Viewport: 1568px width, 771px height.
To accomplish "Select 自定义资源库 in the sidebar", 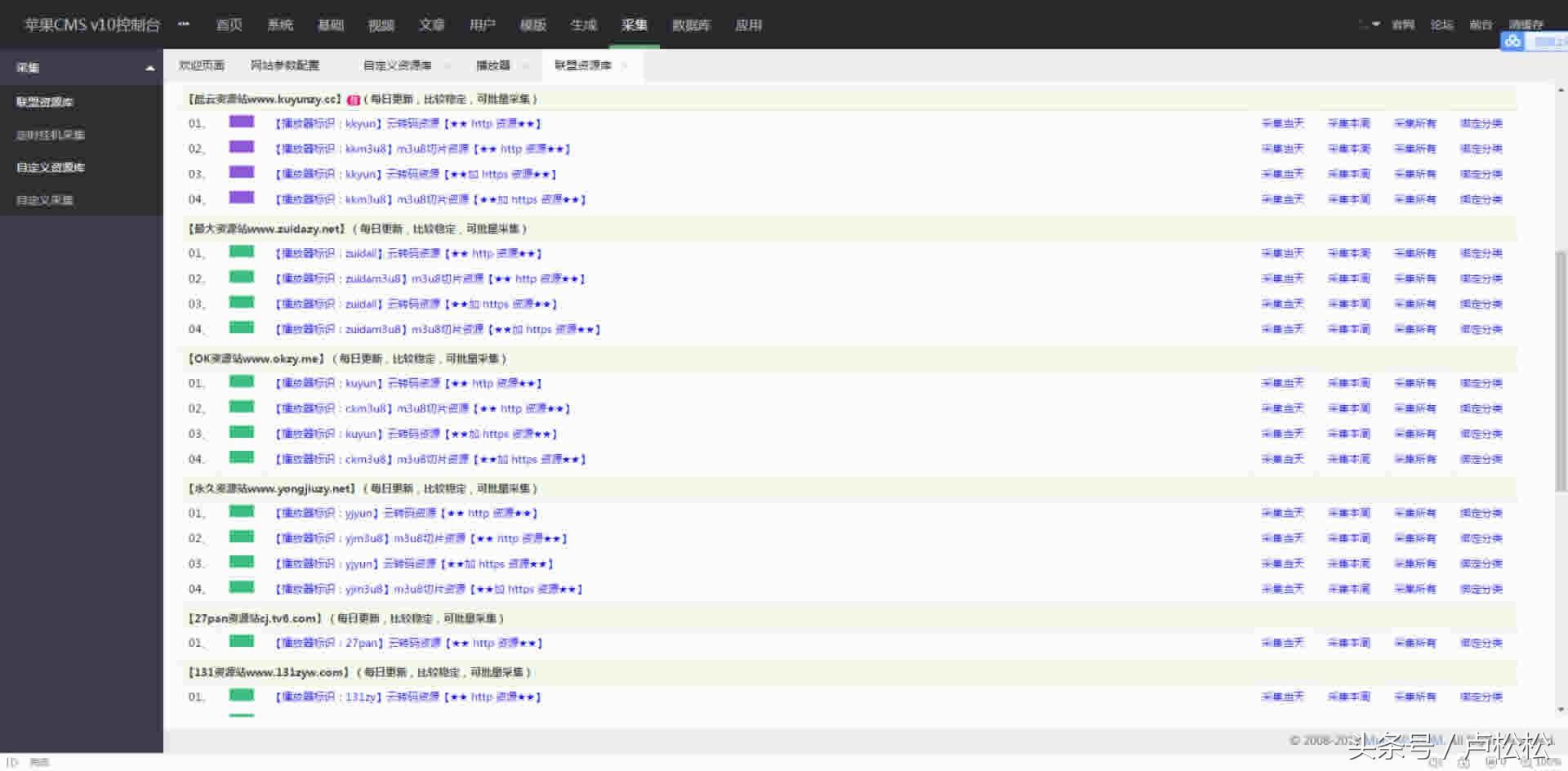I will 51,167.
